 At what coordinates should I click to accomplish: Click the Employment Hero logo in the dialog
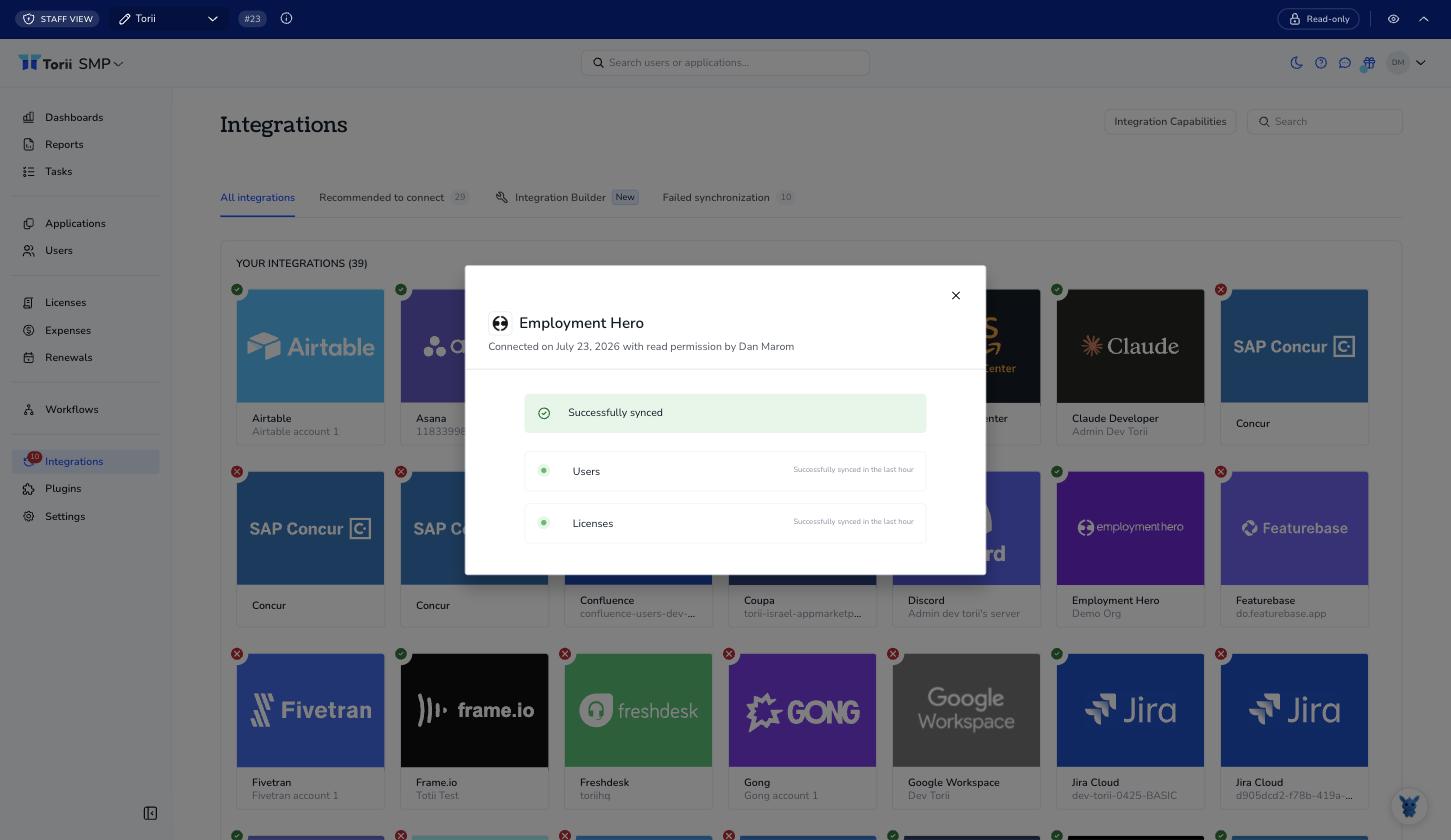500,323
